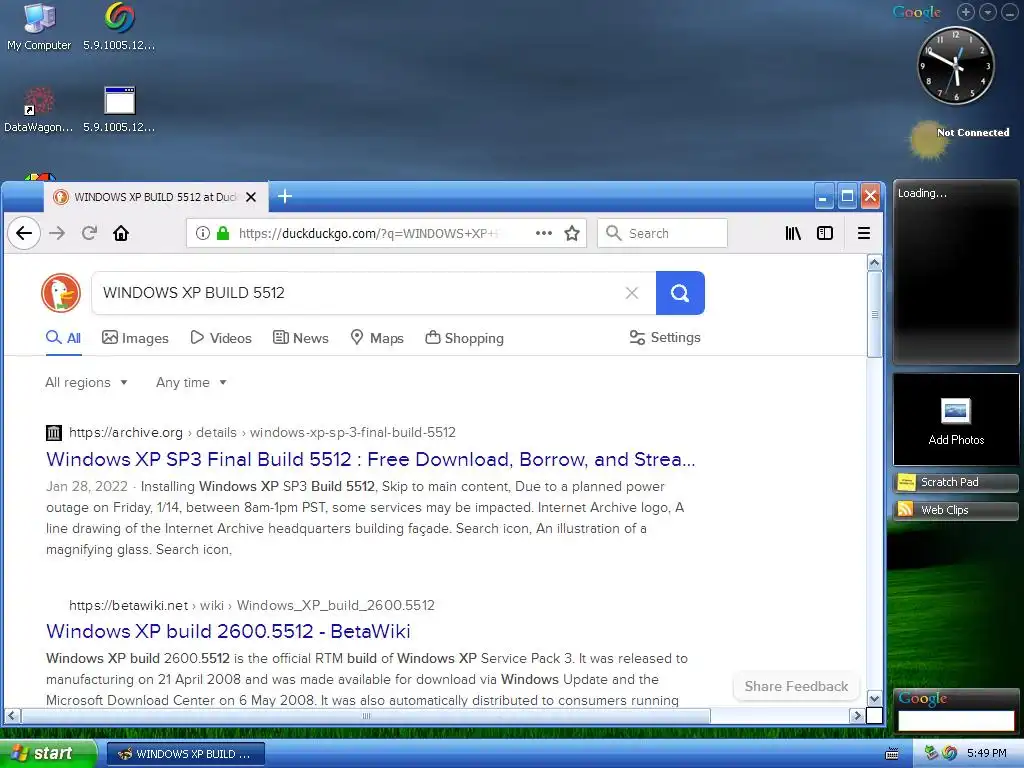The width and height of the screenshot is (1024, 768).
Task: Go forward using the browser forward arrow
Action: (x=57, y=233)
